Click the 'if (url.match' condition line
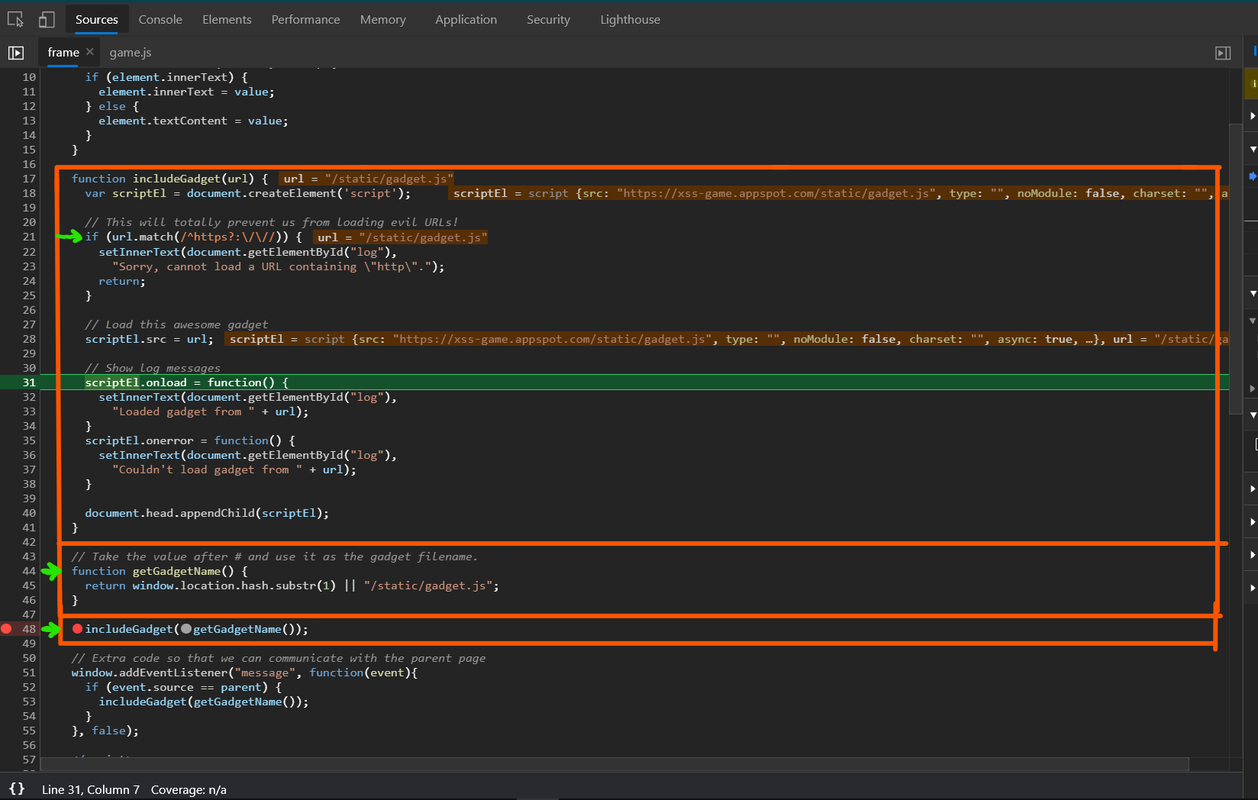The height and width of the screenshot is (800, 1258). coord(193,237)
